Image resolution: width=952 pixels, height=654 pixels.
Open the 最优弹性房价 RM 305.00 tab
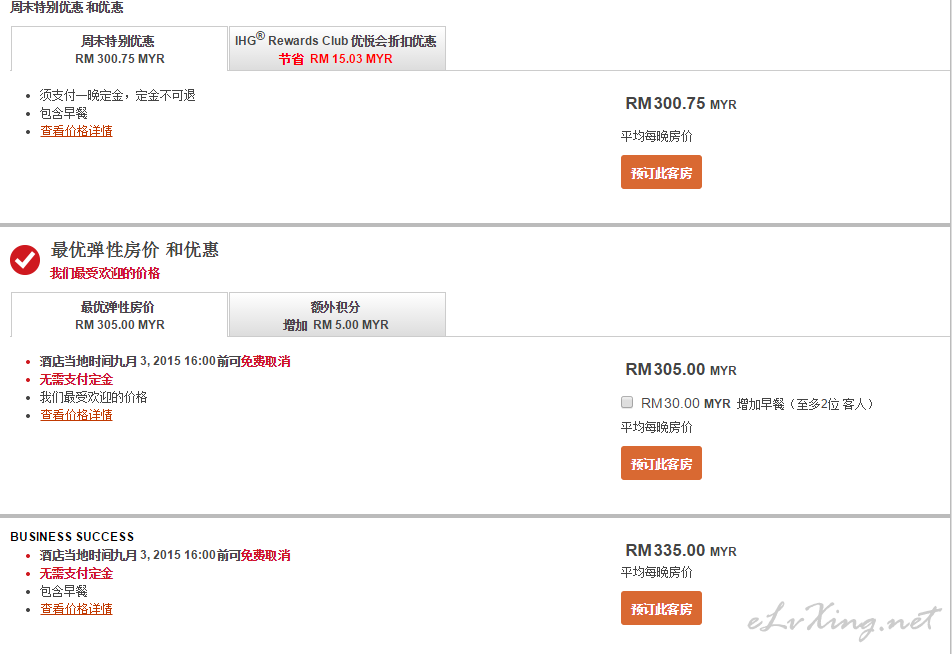coord(120,315)
